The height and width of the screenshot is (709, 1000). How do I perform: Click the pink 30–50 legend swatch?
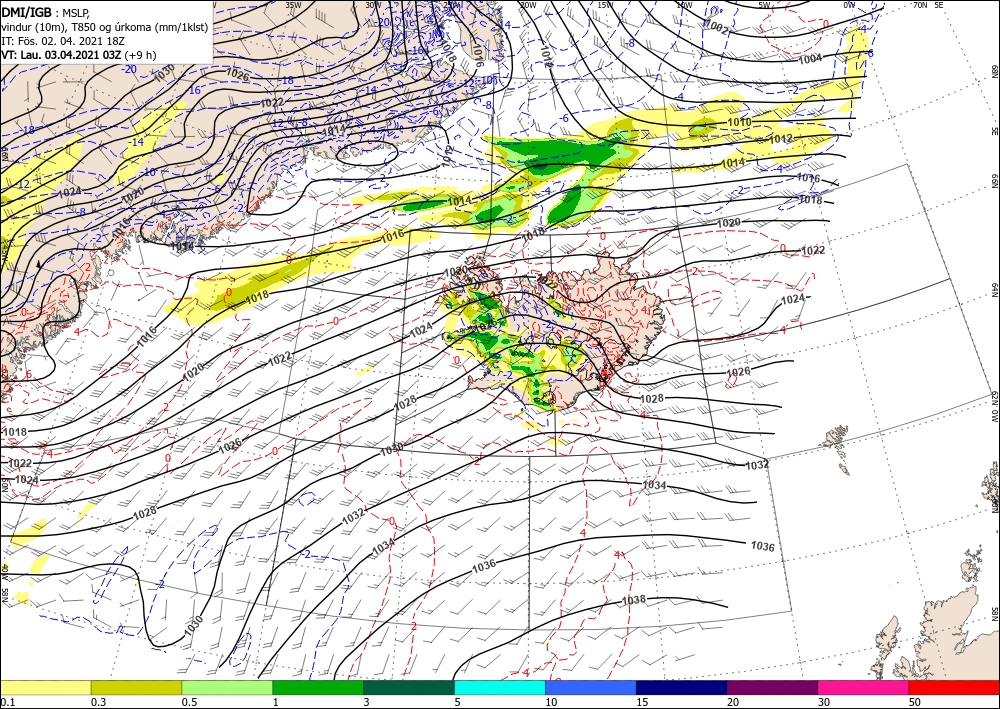[864, 687]
